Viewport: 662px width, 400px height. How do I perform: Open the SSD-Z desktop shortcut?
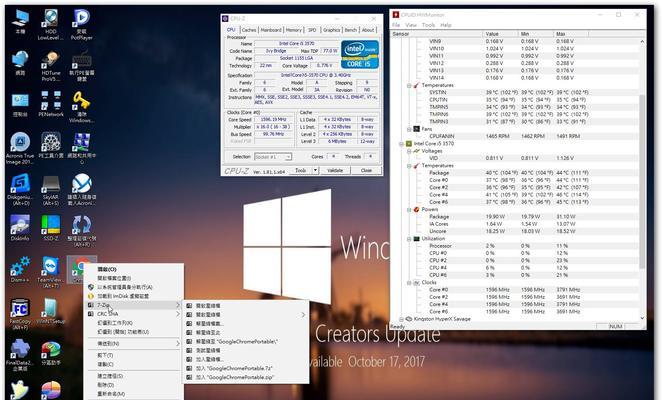pyautogui.click(x=51, y=228)
